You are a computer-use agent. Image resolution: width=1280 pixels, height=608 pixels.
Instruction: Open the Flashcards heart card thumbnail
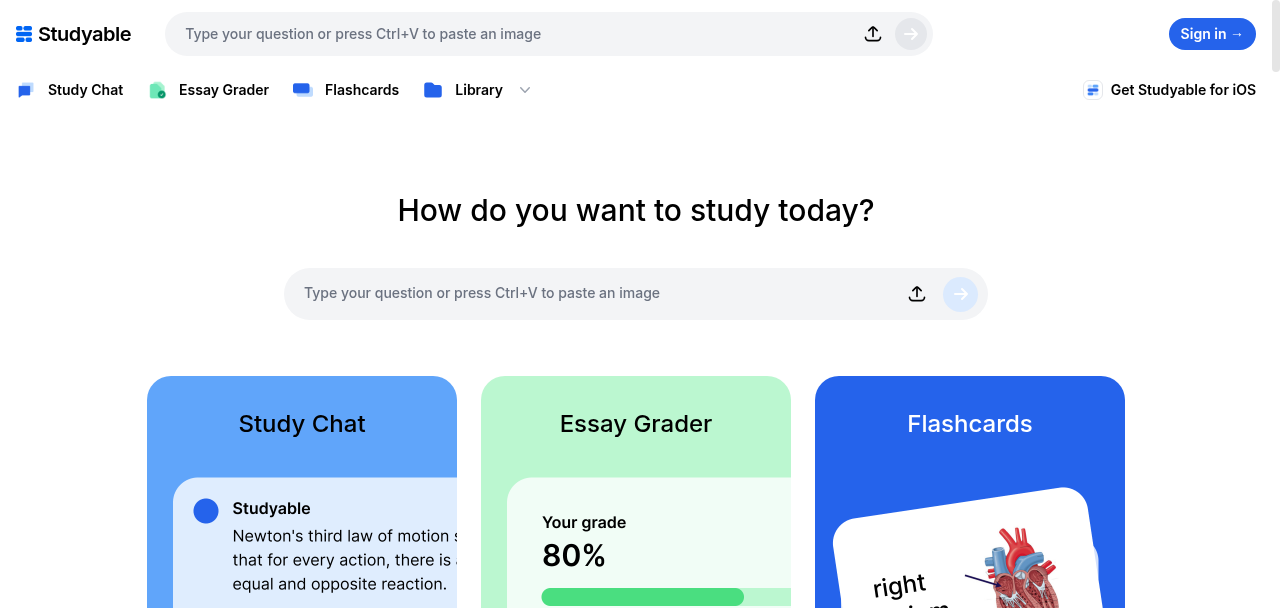point(966,548)
